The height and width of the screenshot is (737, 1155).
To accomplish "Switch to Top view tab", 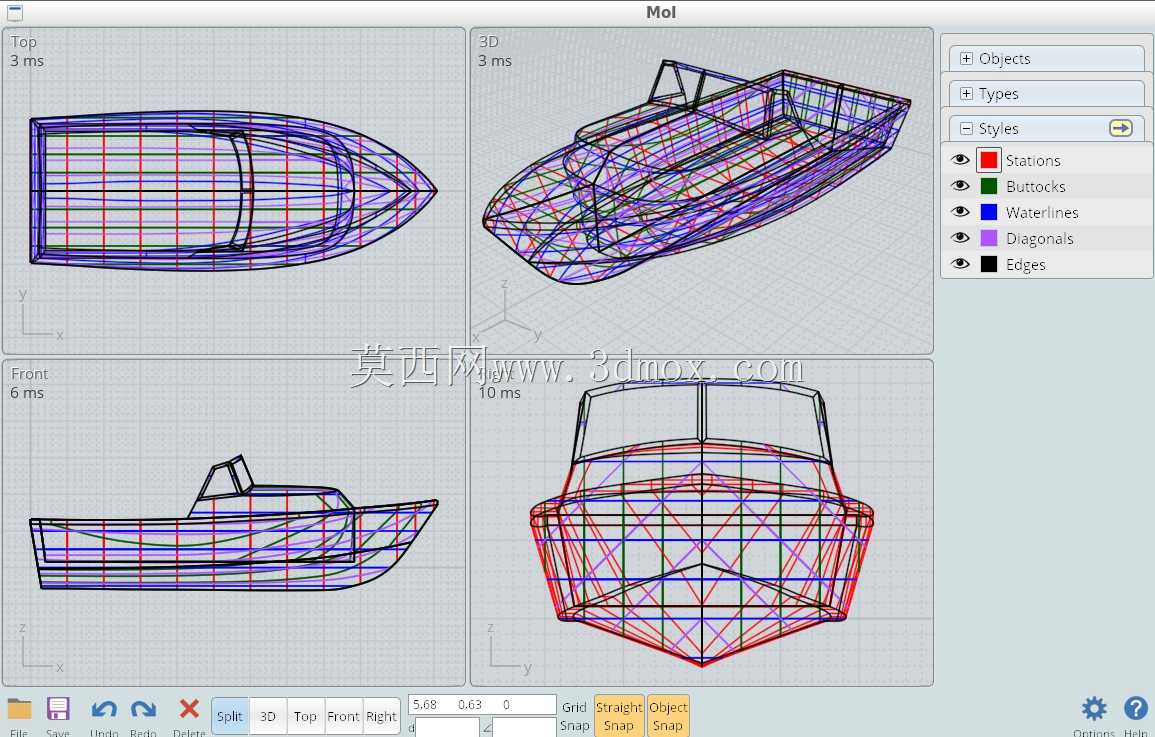I will tap(306, 716).
